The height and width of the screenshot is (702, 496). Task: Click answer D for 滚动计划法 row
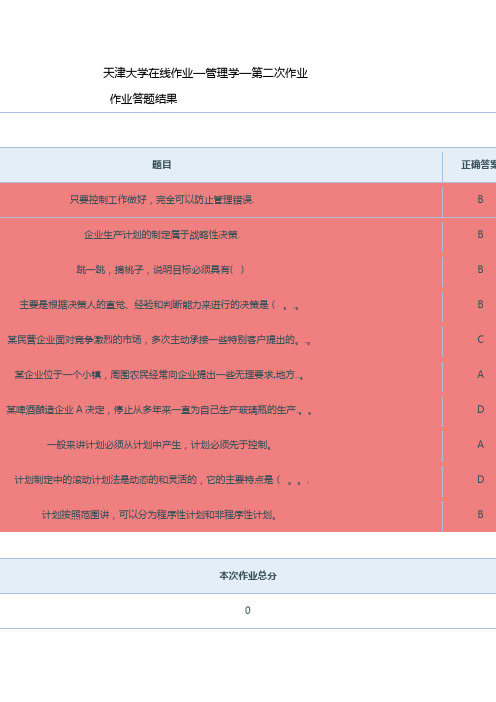click(480, 479)
